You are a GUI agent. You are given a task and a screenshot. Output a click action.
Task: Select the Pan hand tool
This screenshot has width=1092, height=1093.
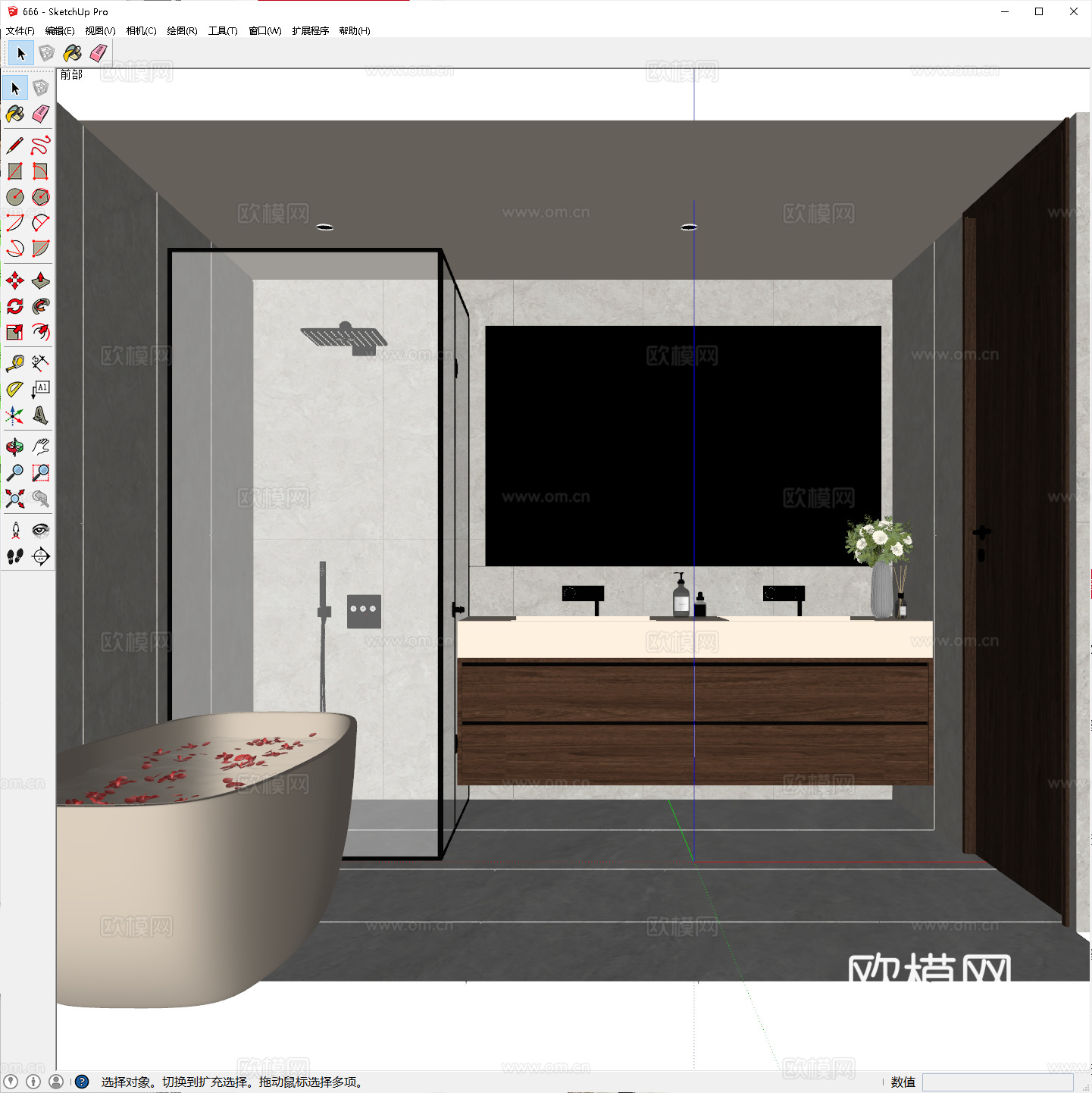click(41, 447)
